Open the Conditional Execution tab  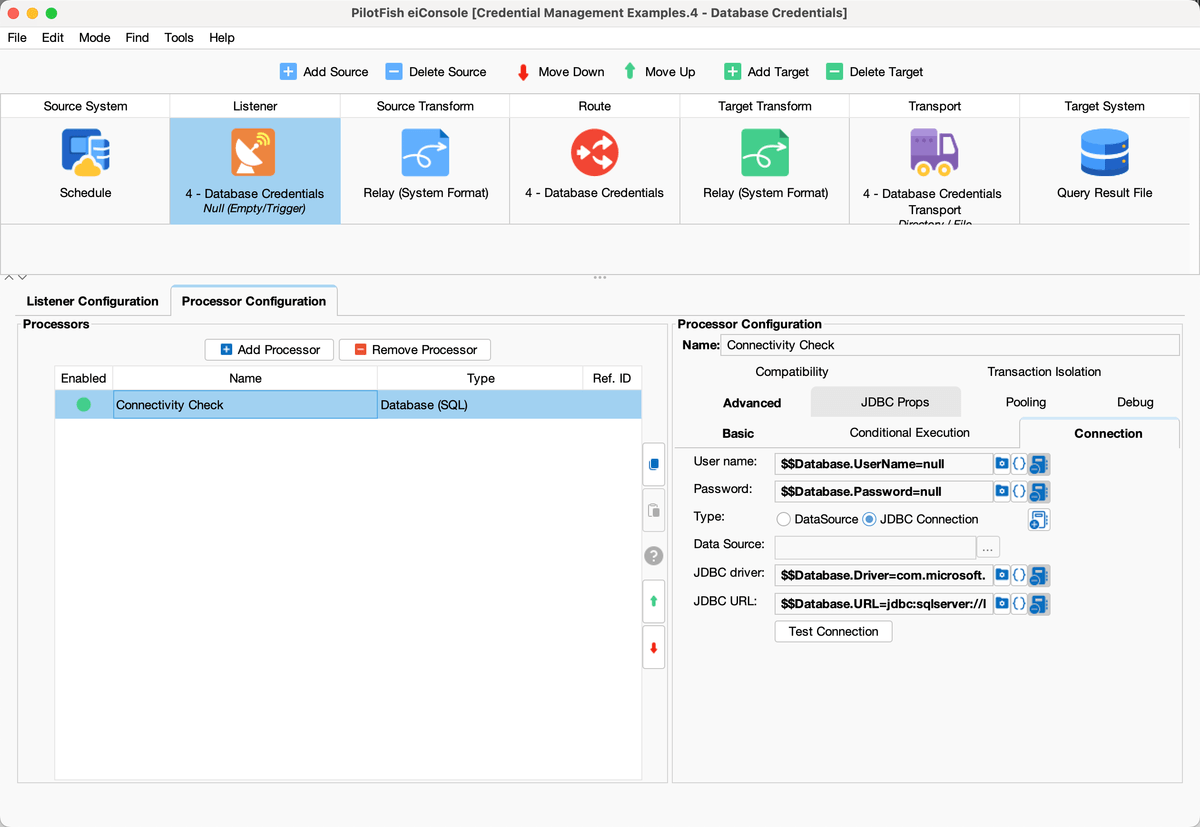click(x=910, y=433)
